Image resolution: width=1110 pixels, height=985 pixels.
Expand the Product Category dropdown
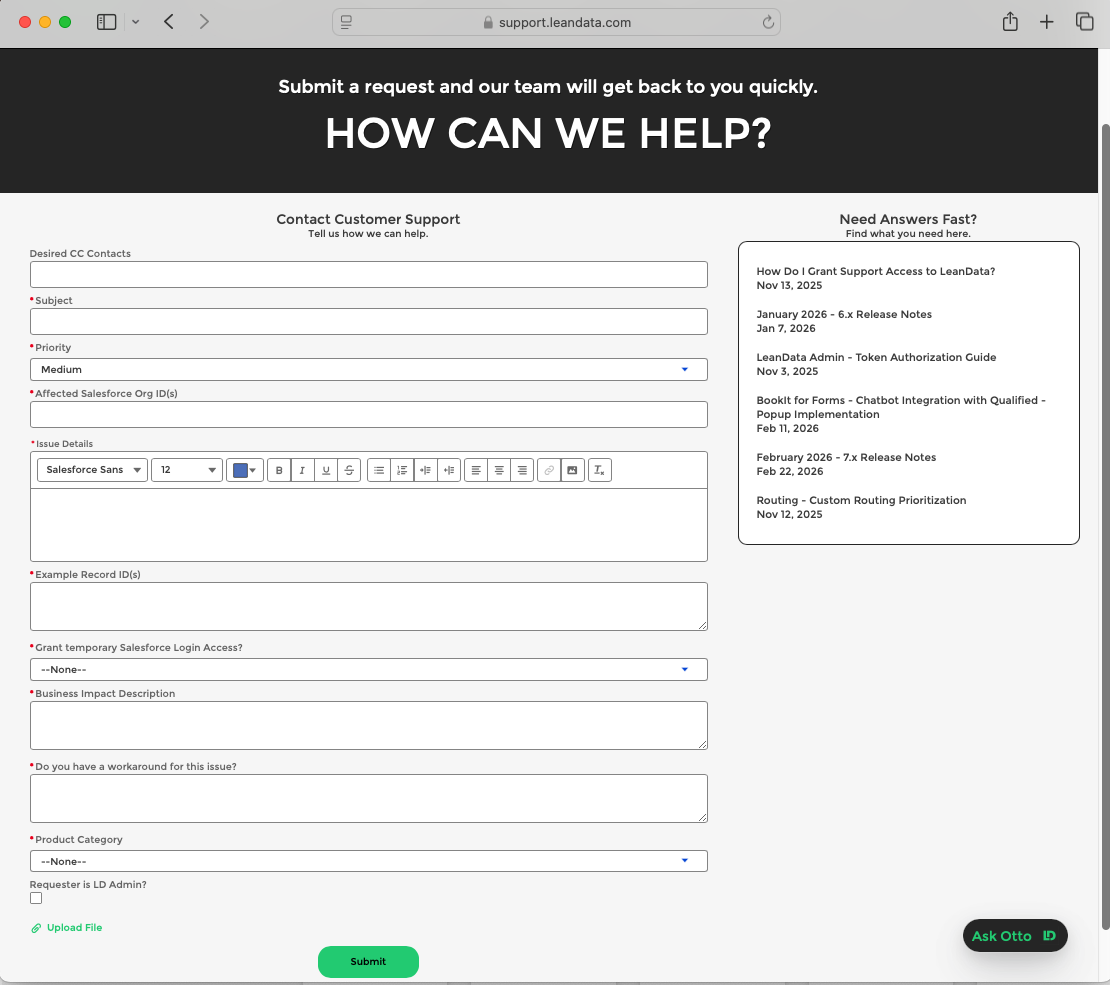point(368,861)
